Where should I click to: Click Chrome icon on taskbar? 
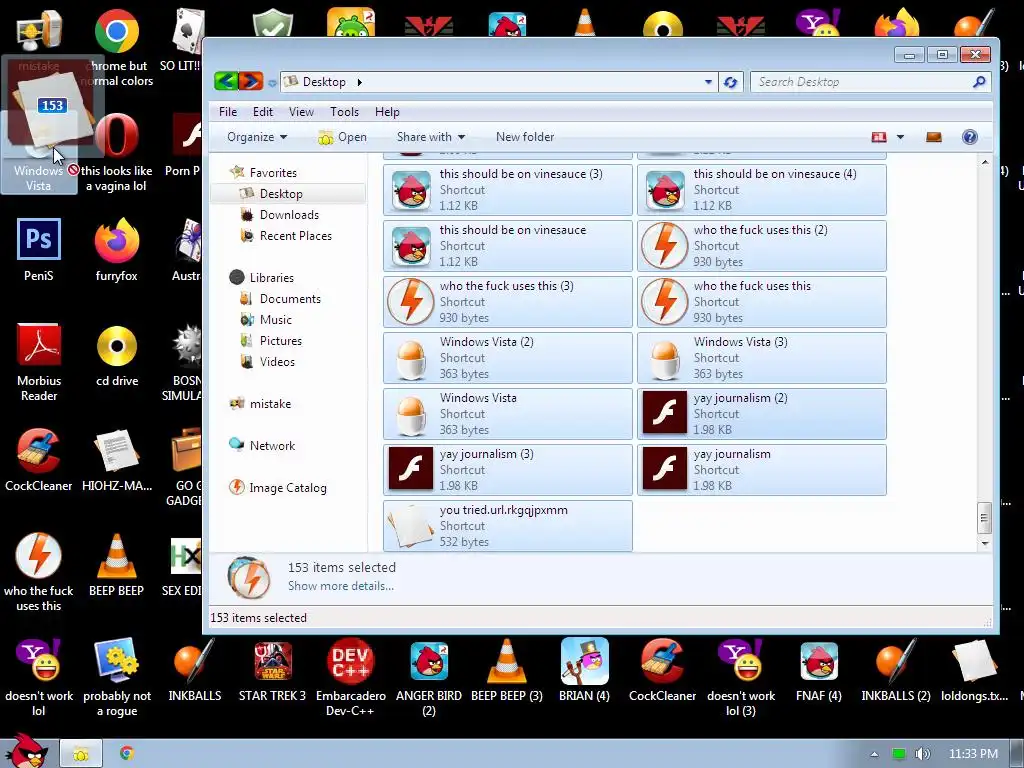click(127, 753)
